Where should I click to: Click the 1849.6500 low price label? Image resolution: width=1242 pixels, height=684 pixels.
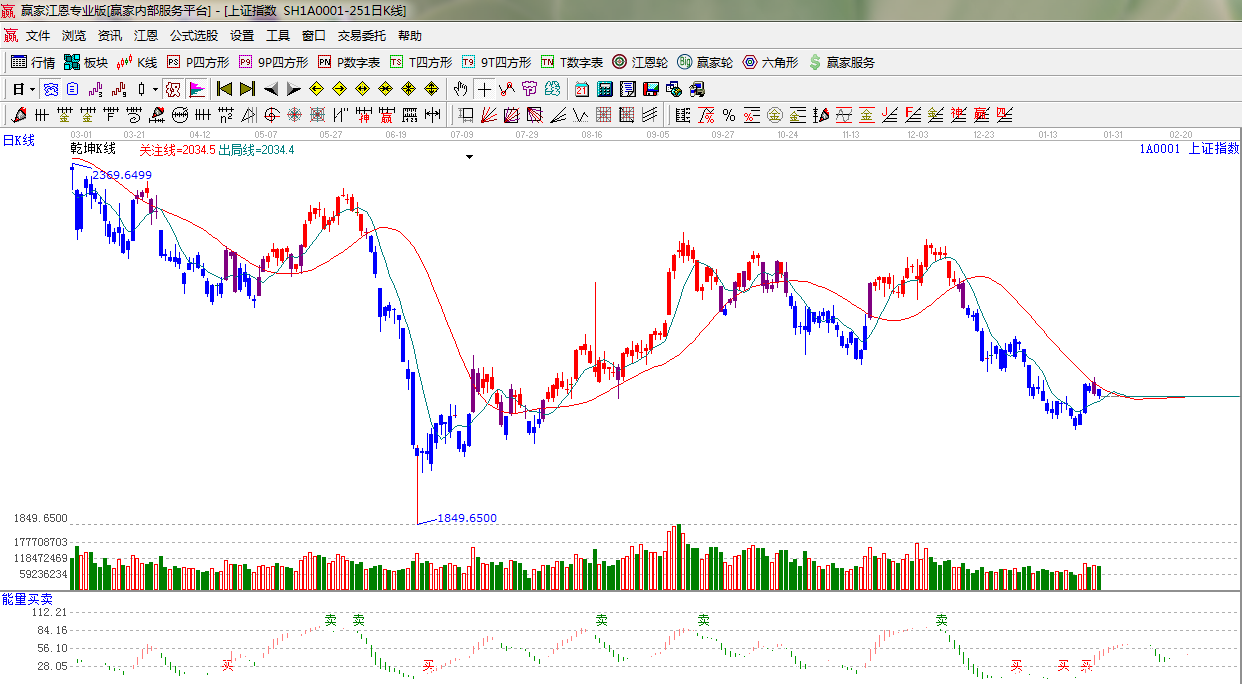tap(466, 518)
